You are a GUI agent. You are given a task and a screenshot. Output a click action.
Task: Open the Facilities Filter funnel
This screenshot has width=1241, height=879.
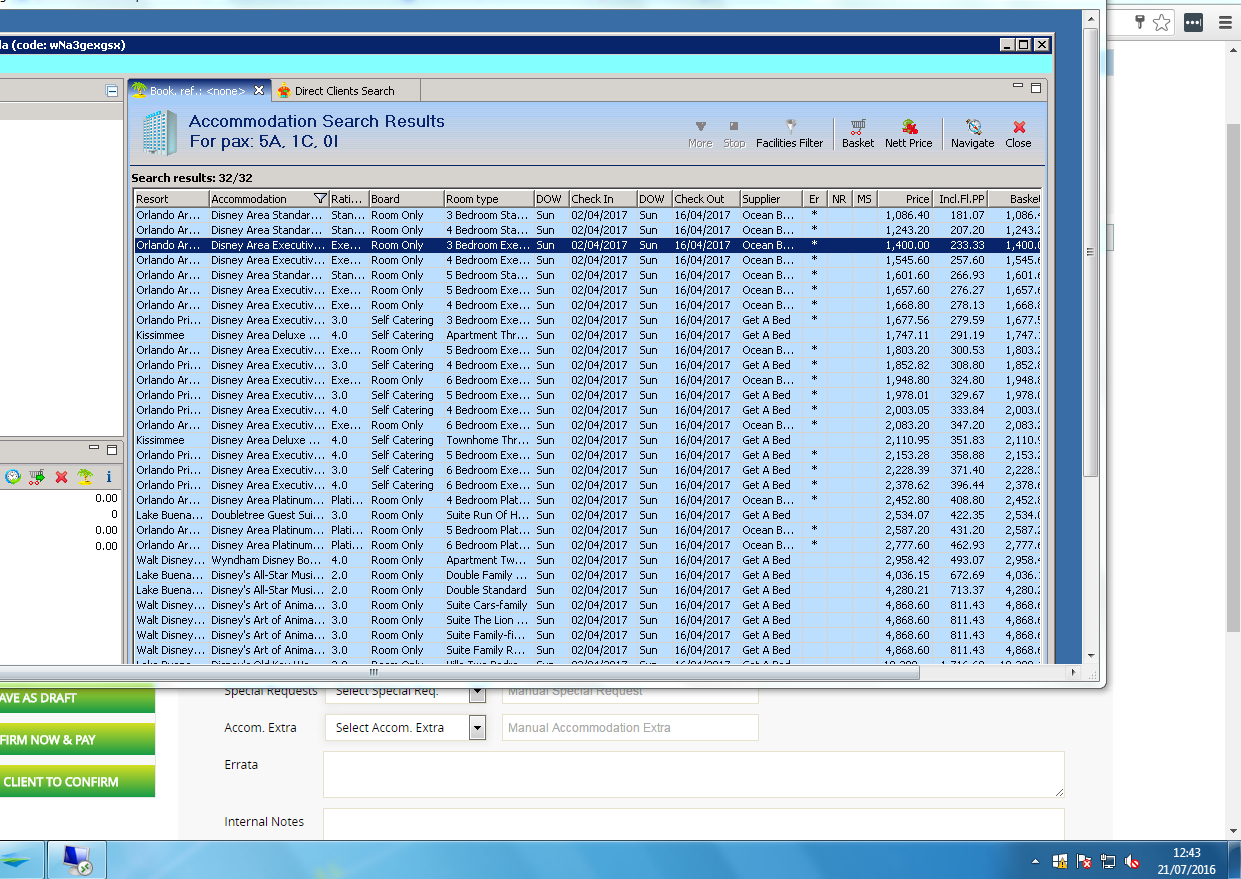(x=790, y=127)
